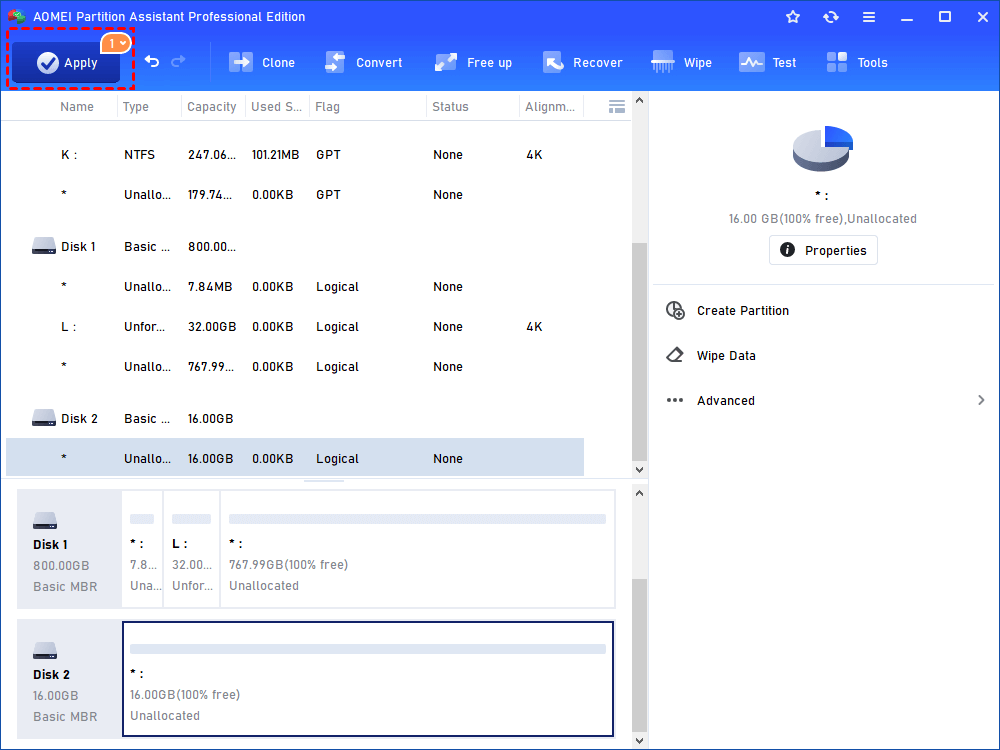Image resolution: width=1000 pixels, height=750 pixels.
Task: Open the Wipe tool
Action: [681, 62]
